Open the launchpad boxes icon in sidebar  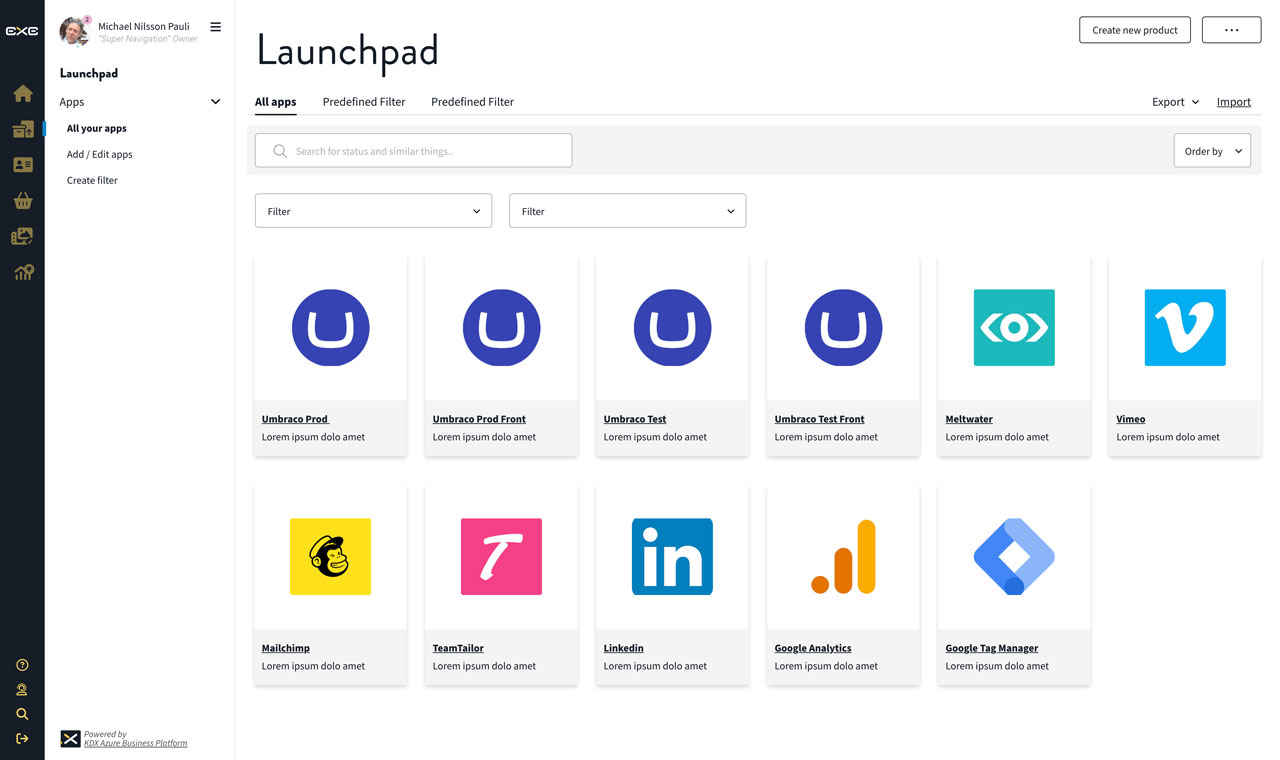[x=23, y=129]
